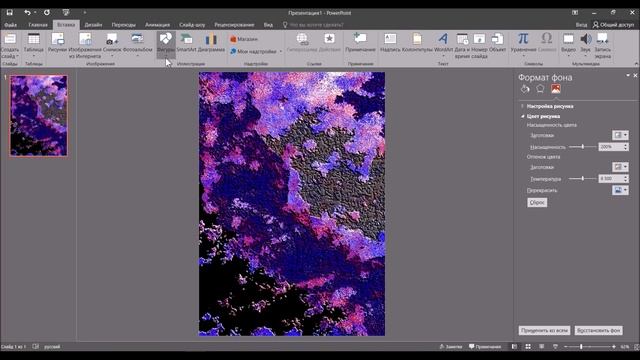Switch to Рецензирование tab
This screenshot has height=360, width=640.
[234, 25]
